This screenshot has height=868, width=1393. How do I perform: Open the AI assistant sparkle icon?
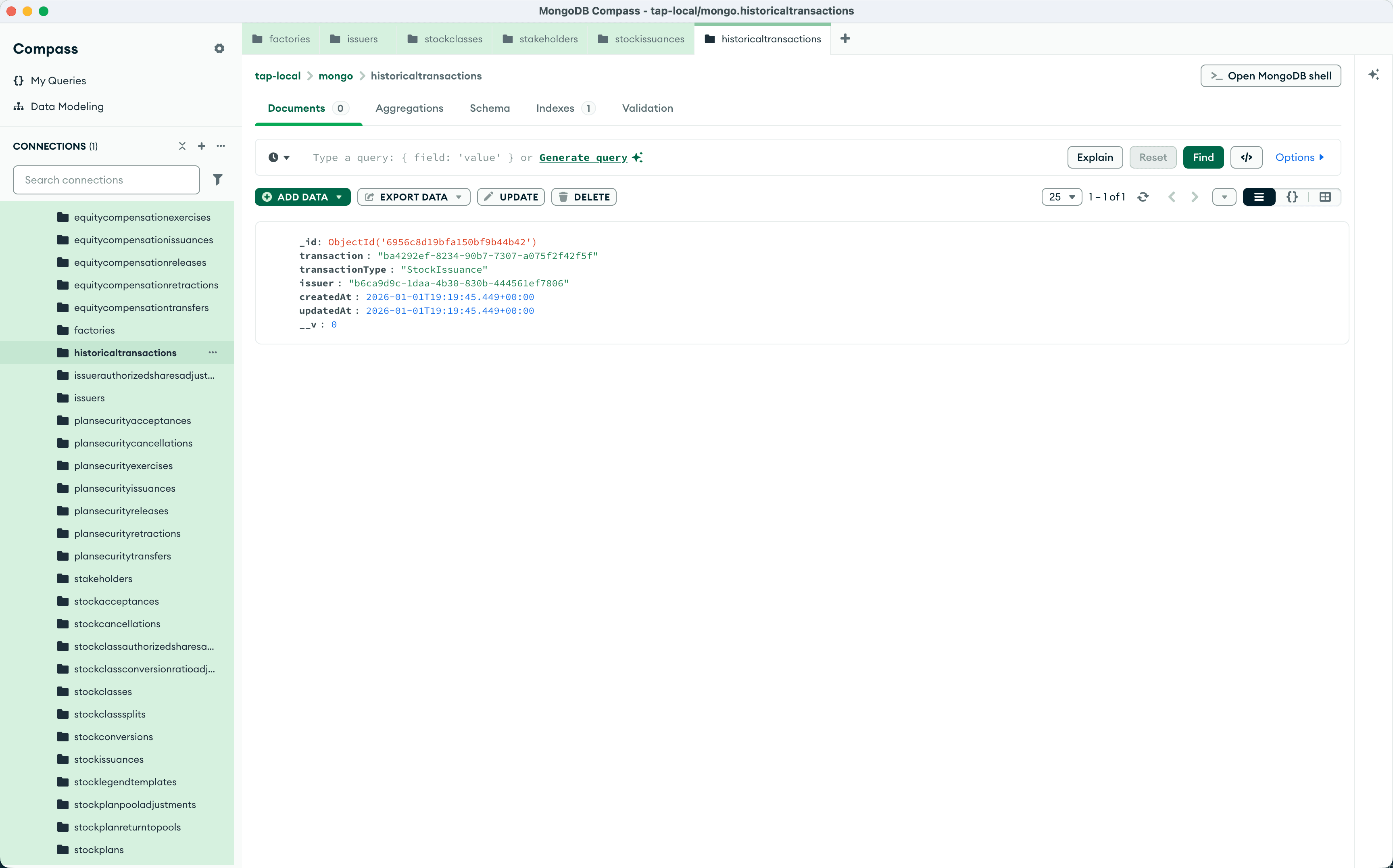(x=1374, y=75)
